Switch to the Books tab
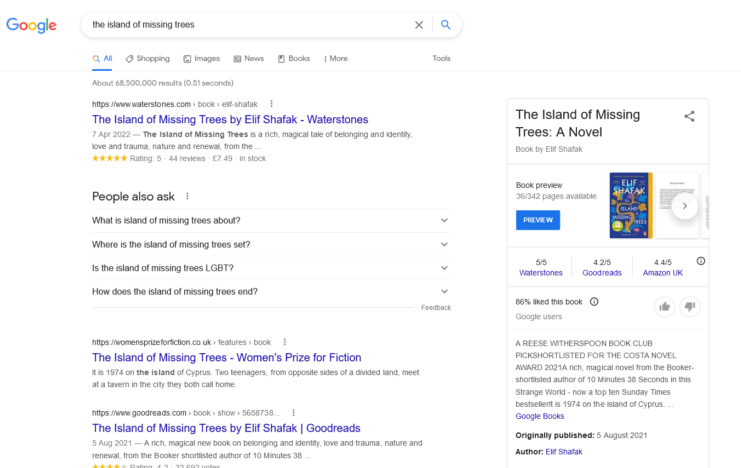Image resolution: width=741 pixels, height=468 pixels. tap(294, 59)
